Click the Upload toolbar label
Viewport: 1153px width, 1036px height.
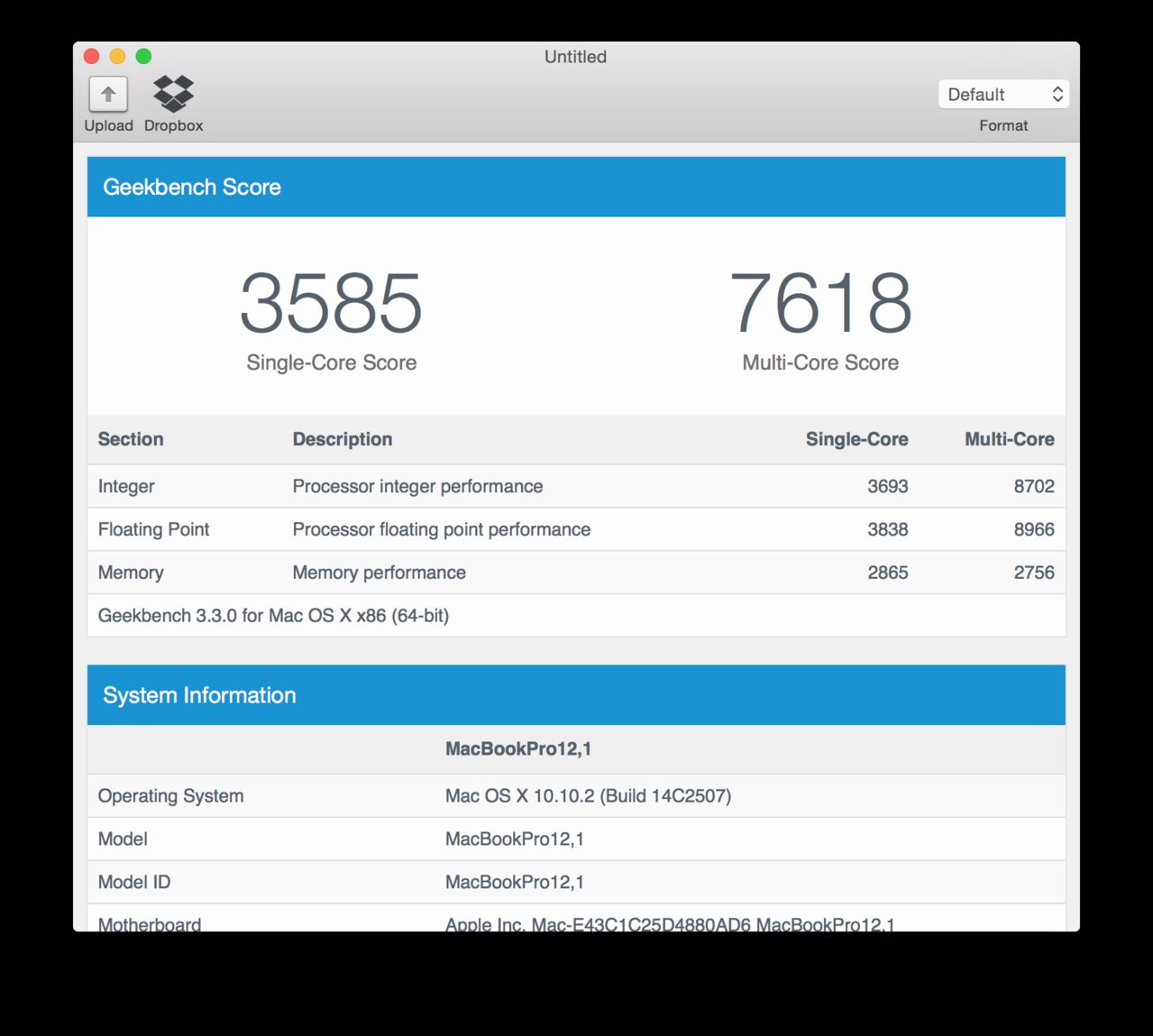(x=108, y=125)
